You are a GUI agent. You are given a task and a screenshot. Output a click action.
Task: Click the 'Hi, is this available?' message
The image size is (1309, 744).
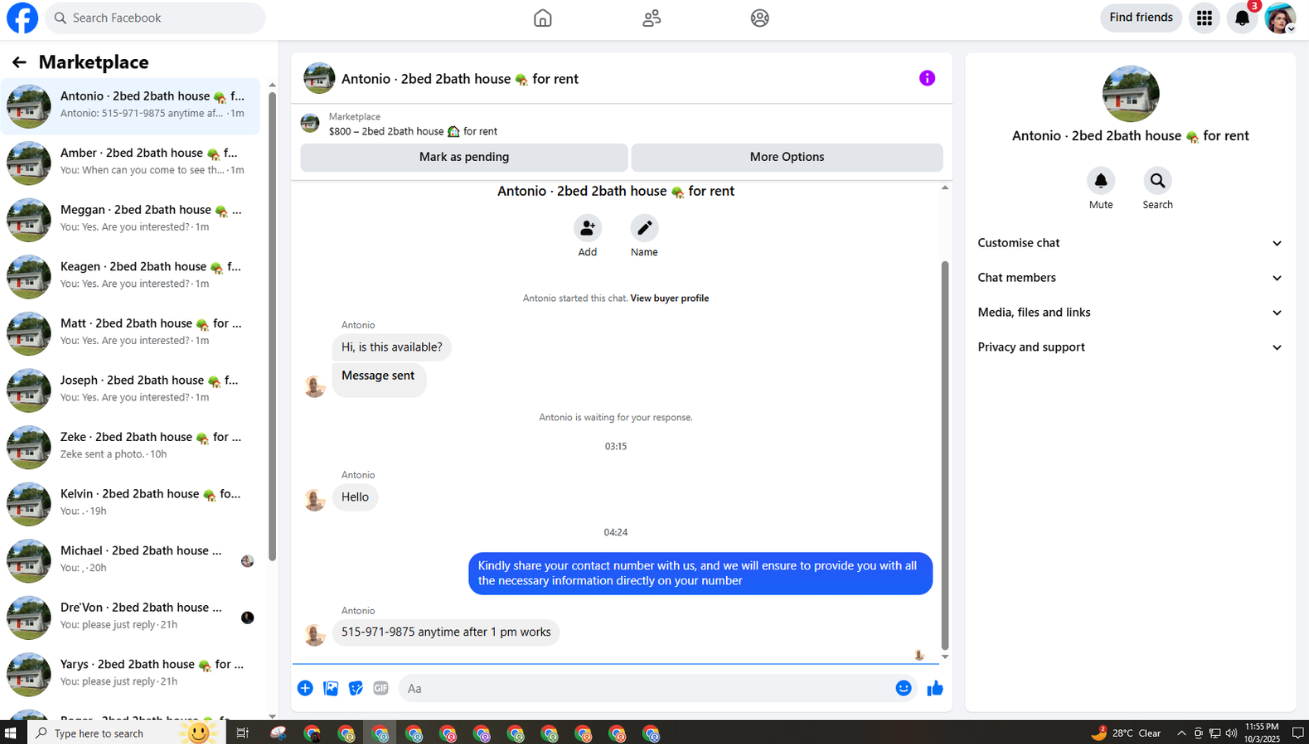(392, 347)
